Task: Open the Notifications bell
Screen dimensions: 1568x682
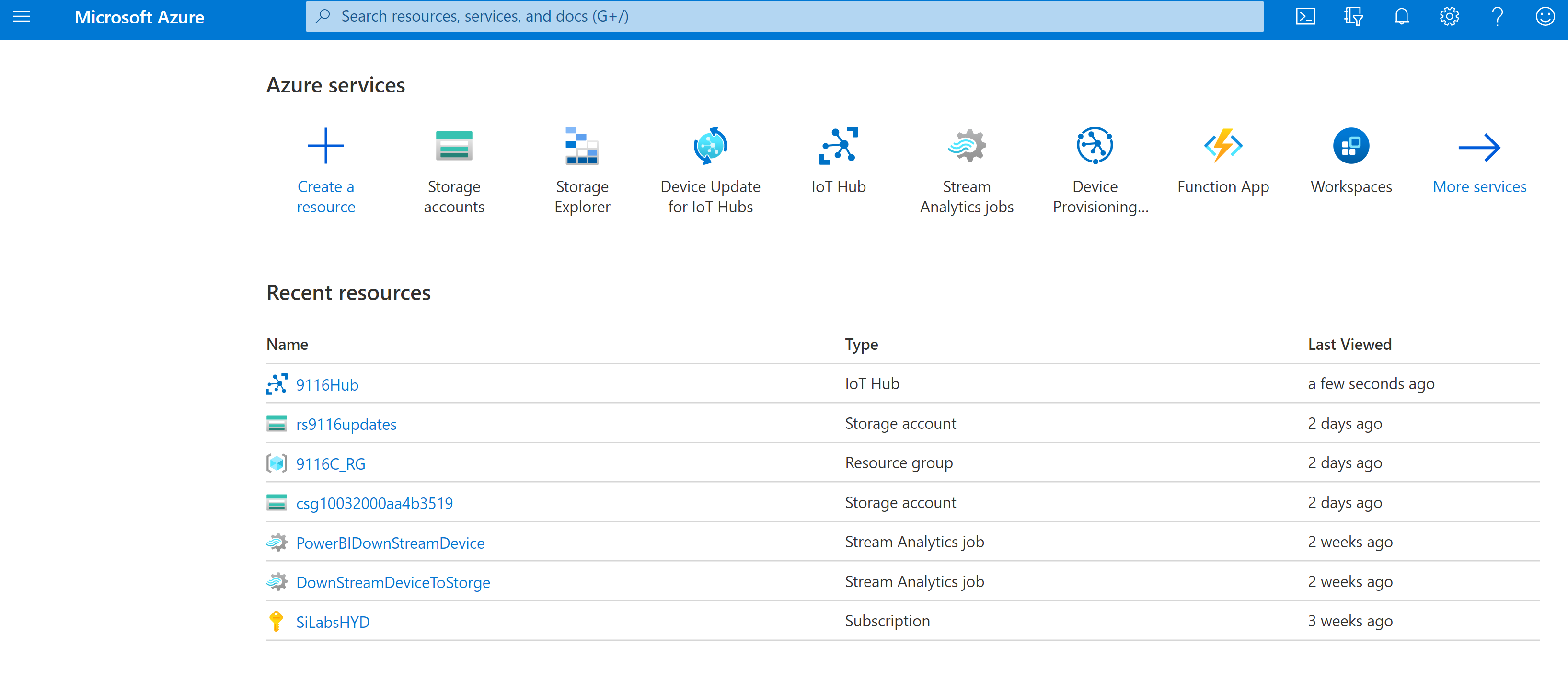Action: [1401, 16]
